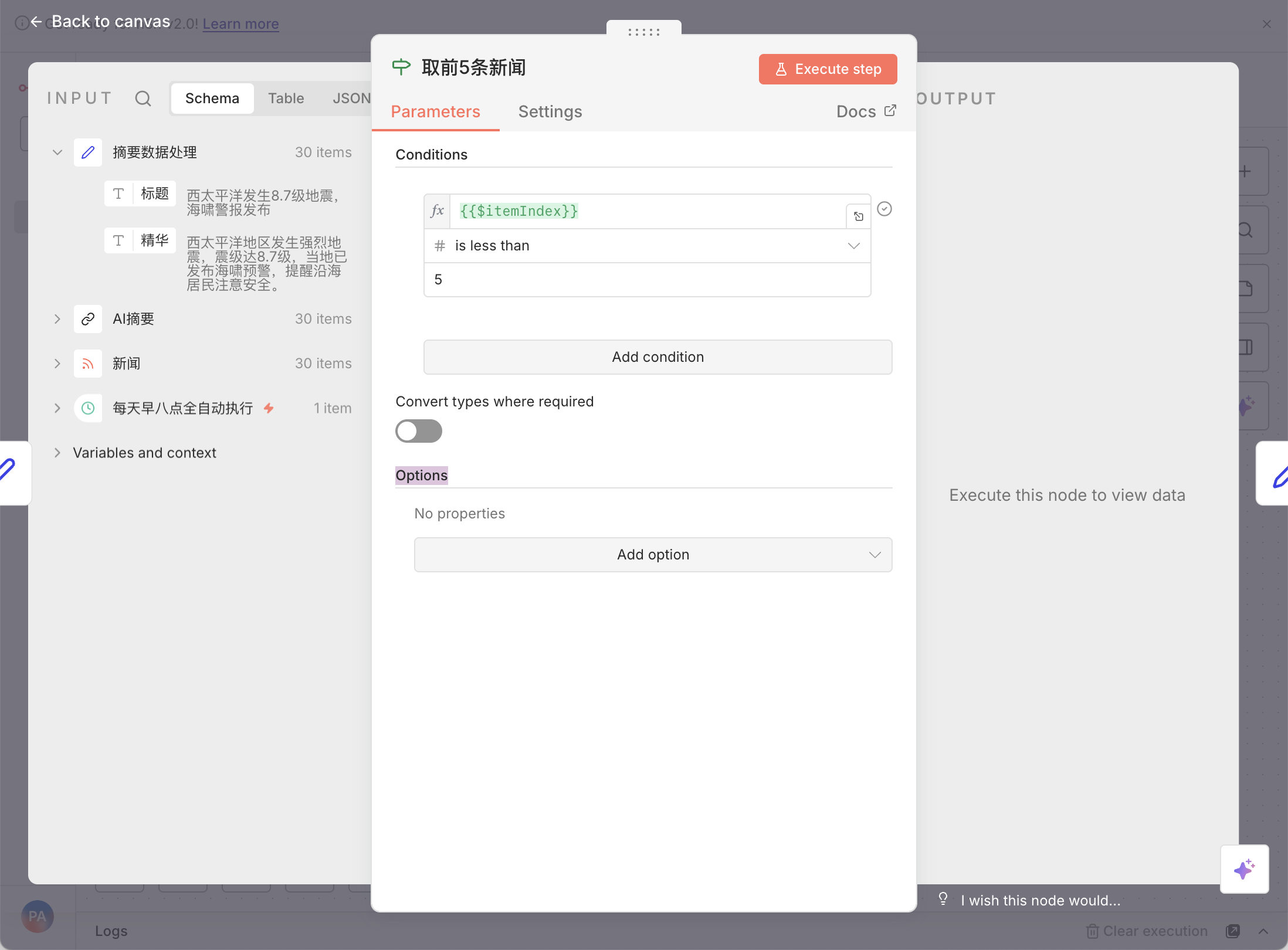Click the RSS icon of 新闻 node
Screen dimensions: 1288x950
coord(88,364)
